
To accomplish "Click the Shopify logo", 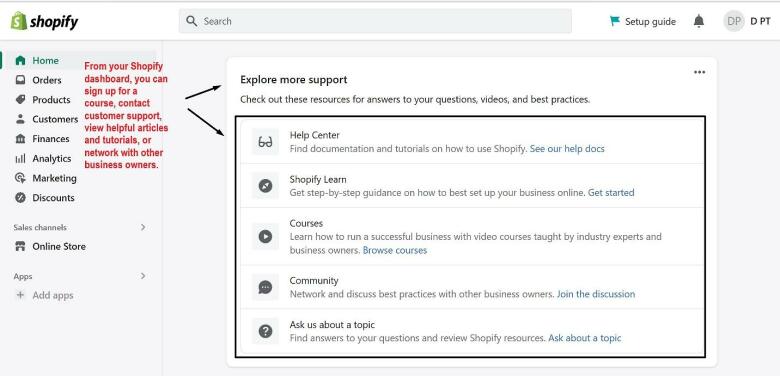I will pos(45,21).
